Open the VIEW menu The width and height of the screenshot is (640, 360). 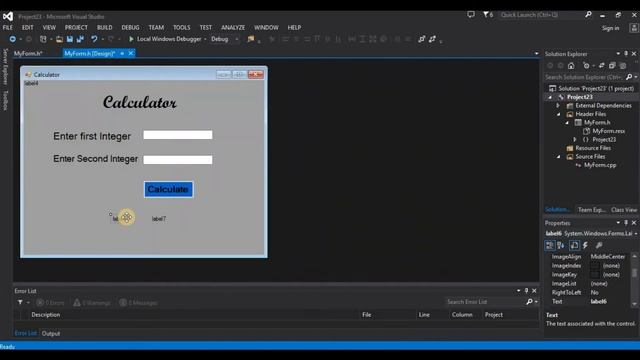point(49,27)
